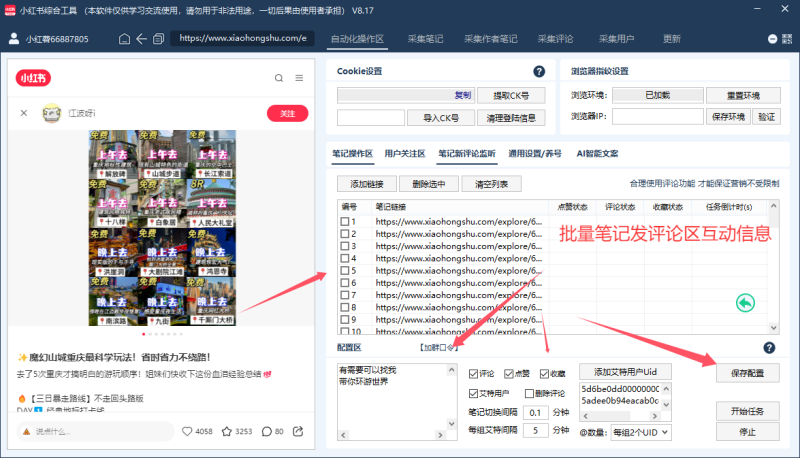Click the 小红书 red logo
The image size is (800, 458).
pos(33,78)
